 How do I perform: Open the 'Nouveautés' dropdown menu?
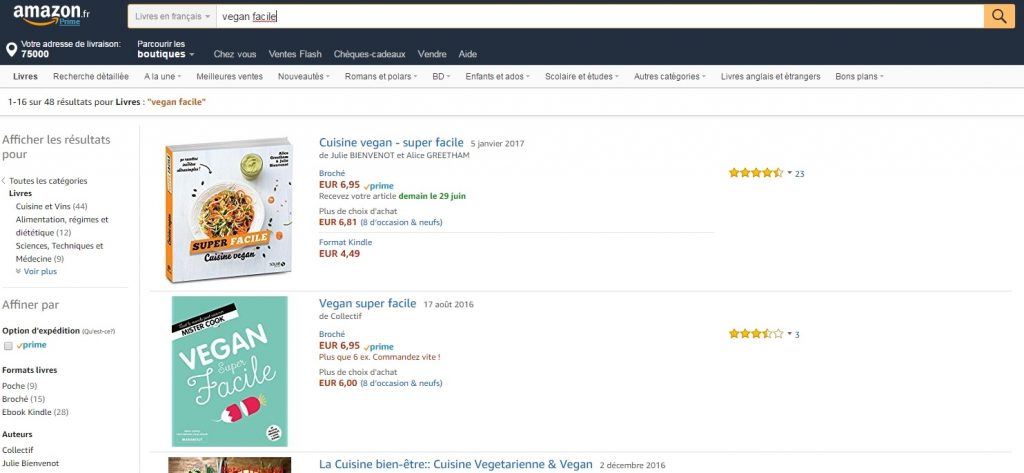click(304, 76)
